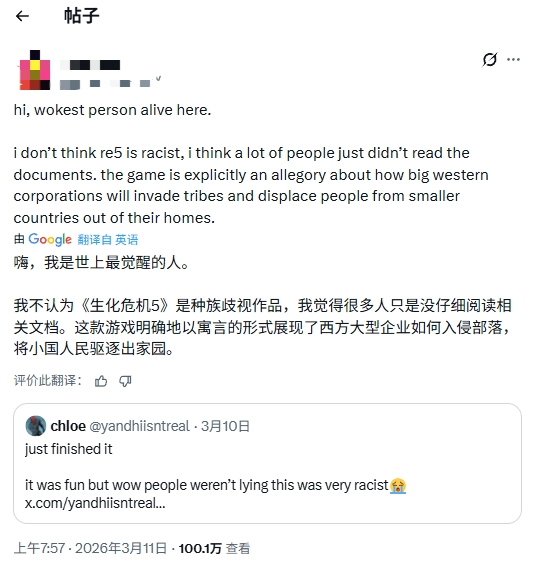Open the pixelated author profile picture
This screenshot has height=571, width=536.
[x=35, y=70]
